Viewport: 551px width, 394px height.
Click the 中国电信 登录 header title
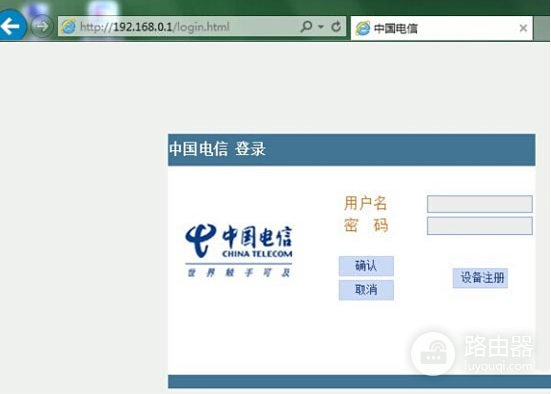pyautogui.click(x=217, y=149)
